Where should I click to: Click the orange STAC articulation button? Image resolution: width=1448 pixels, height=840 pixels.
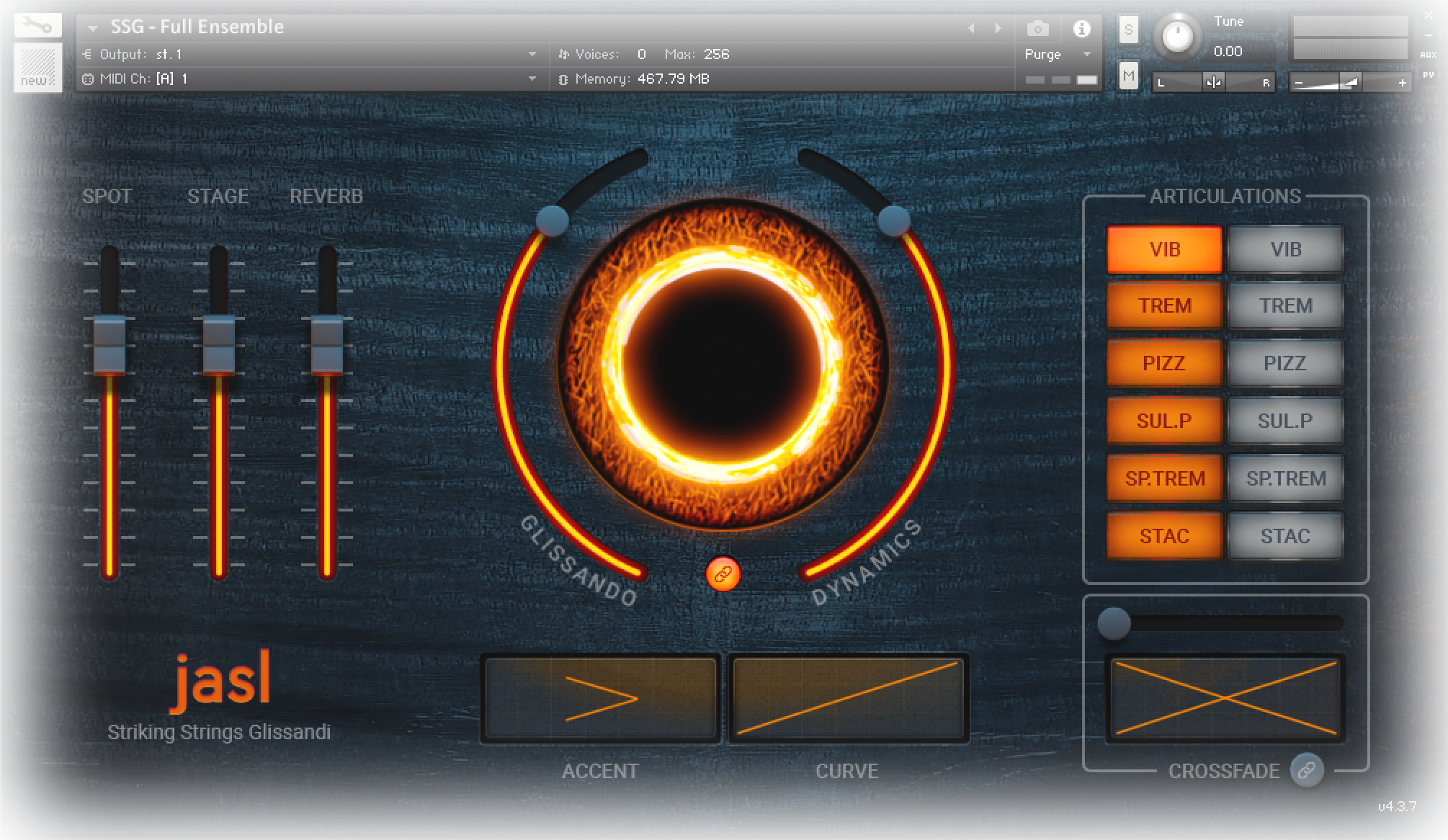pyautogui.click(x=1164, y=536)
